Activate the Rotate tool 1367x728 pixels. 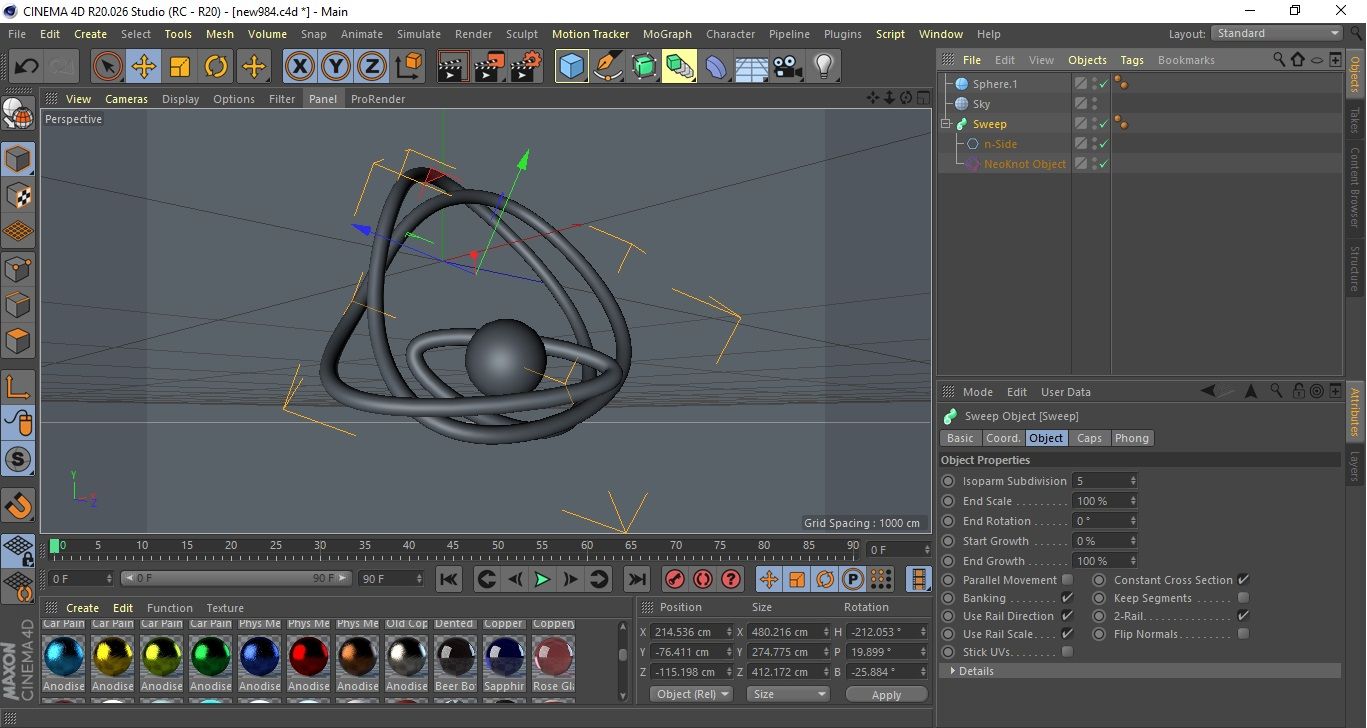coord(216,67)
